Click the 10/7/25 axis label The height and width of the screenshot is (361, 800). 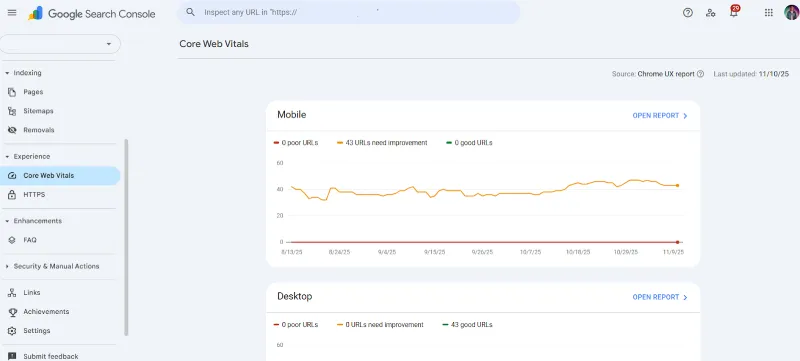tap(530, 252)
